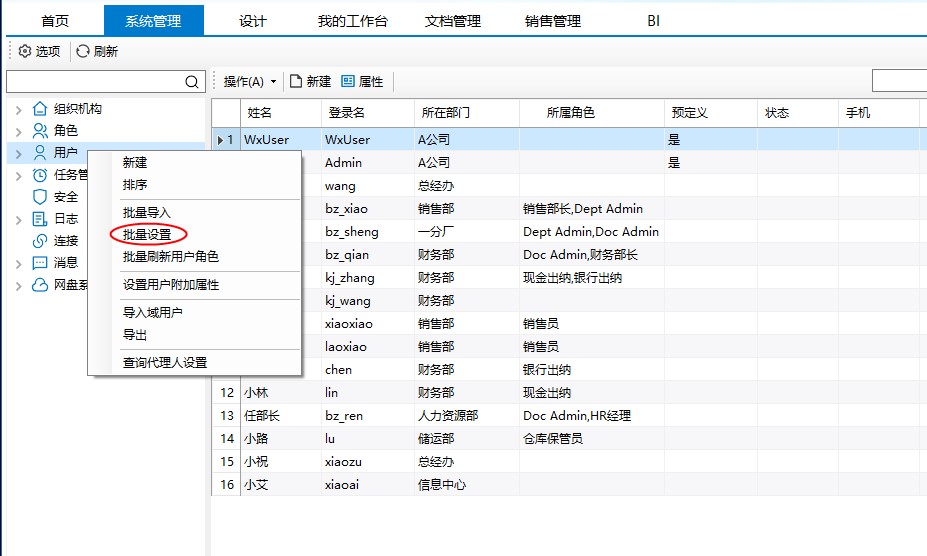
Task: Click the 所属角色 column header
Action: pyautogui.click(x=571, y=113)
